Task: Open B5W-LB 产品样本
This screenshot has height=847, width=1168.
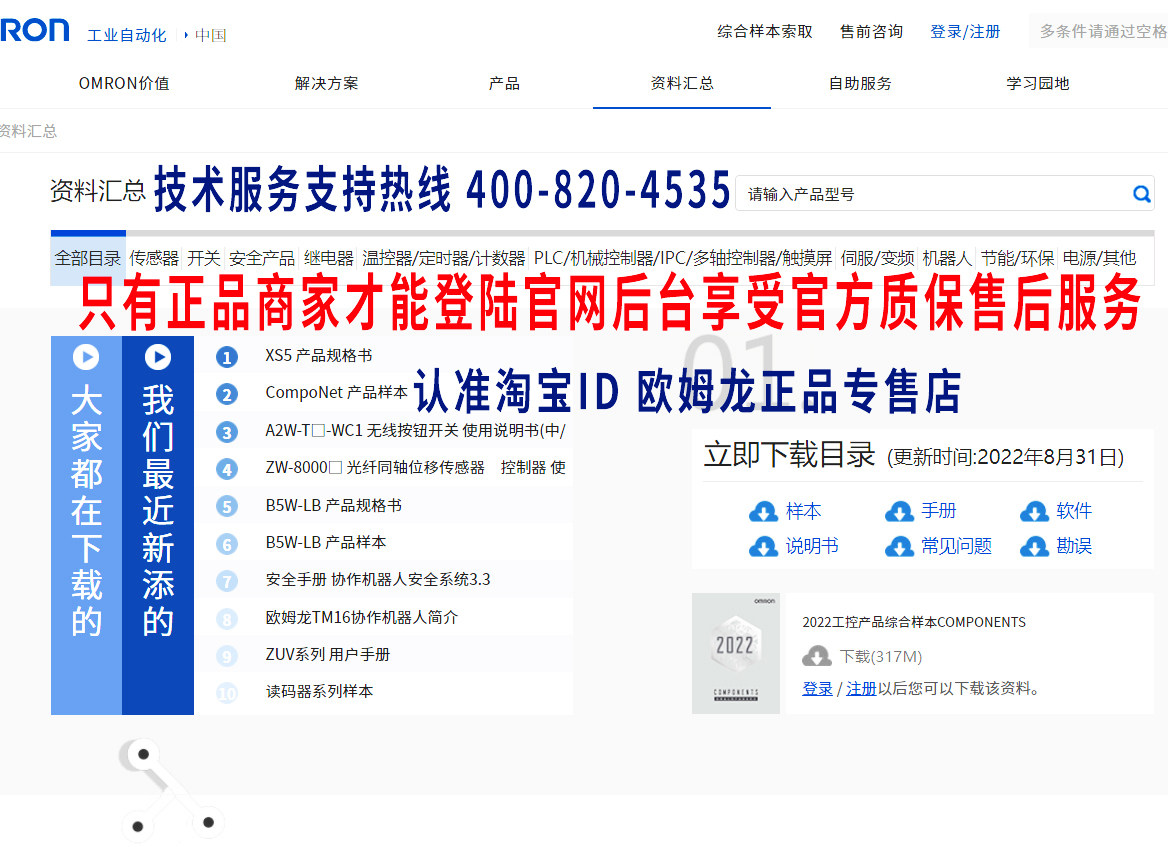Action: (326, 543)
